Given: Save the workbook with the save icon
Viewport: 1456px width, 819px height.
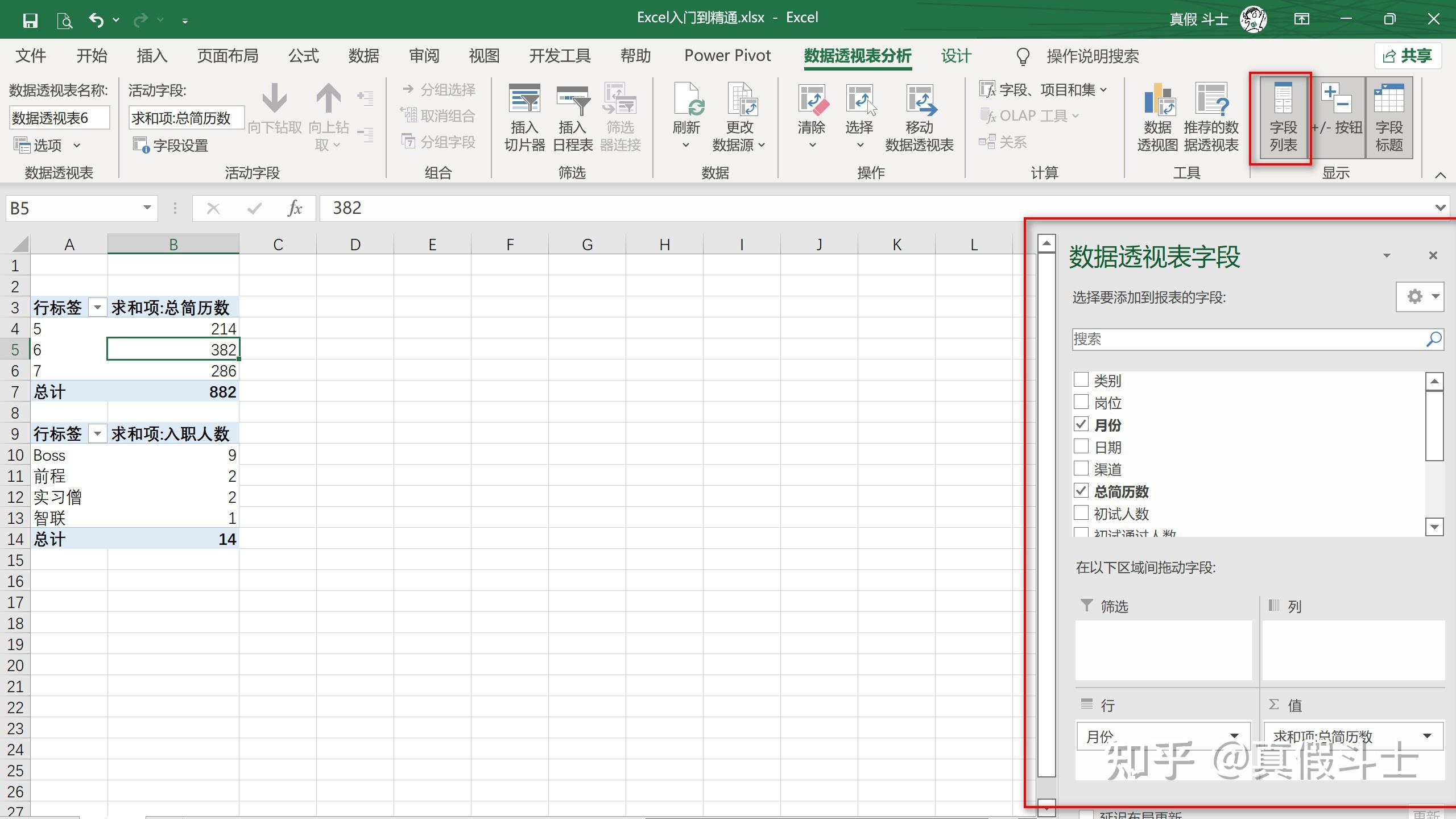Looking at the screenshot, I should point(30,20).
